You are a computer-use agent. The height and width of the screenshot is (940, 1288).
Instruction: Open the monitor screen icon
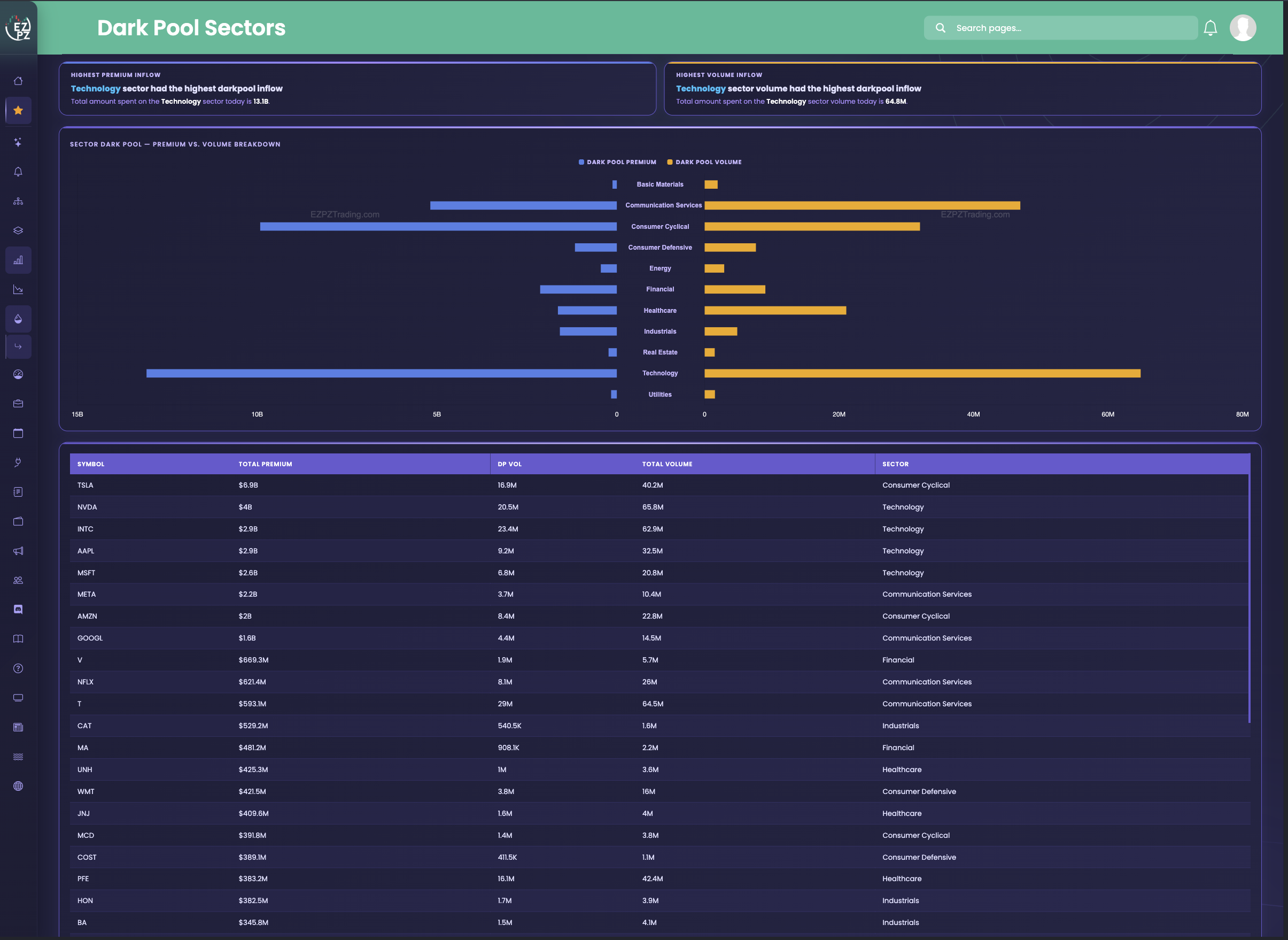[18, 698]
